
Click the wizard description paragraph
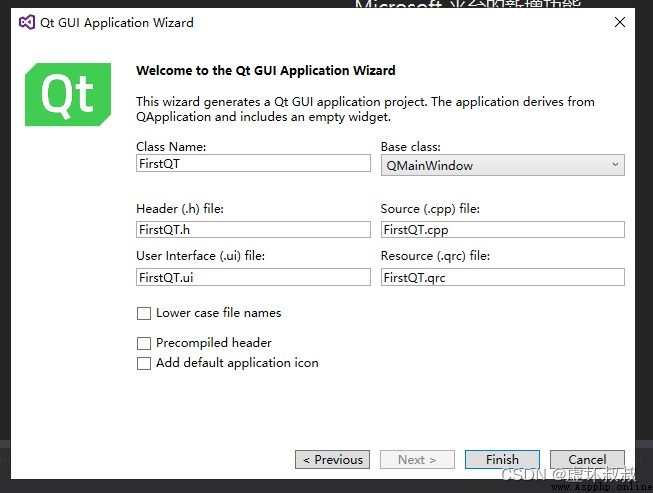(x=365, y=109)
